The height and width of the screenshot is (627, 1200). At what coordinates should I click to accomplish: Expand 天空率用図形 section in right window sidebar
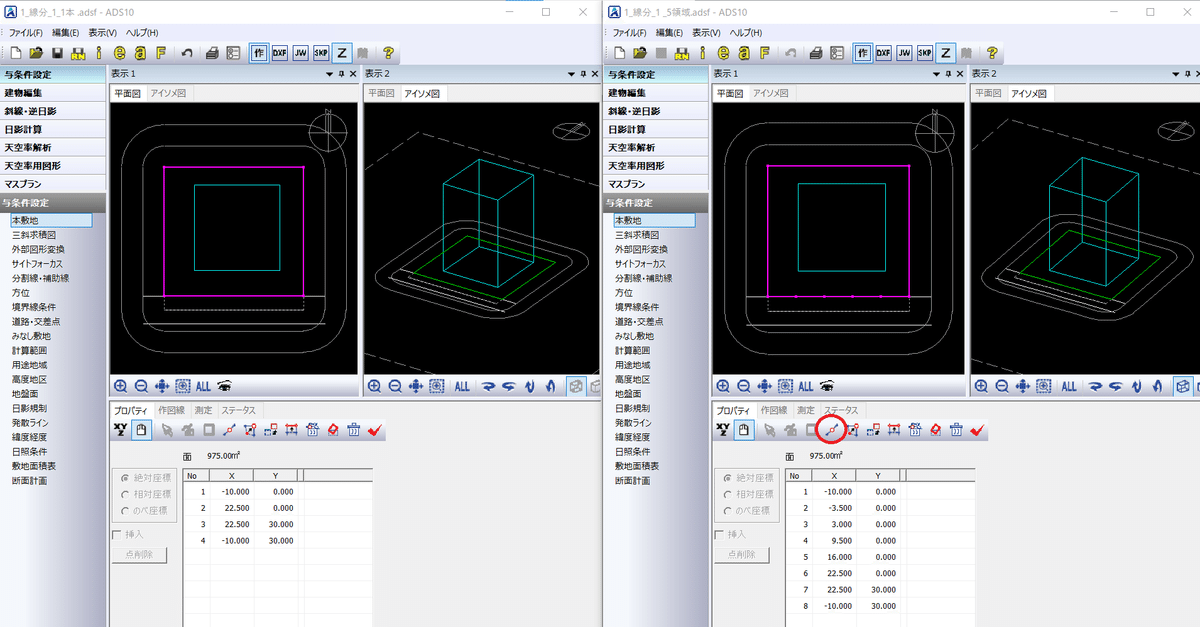click(x=656, y=166)
